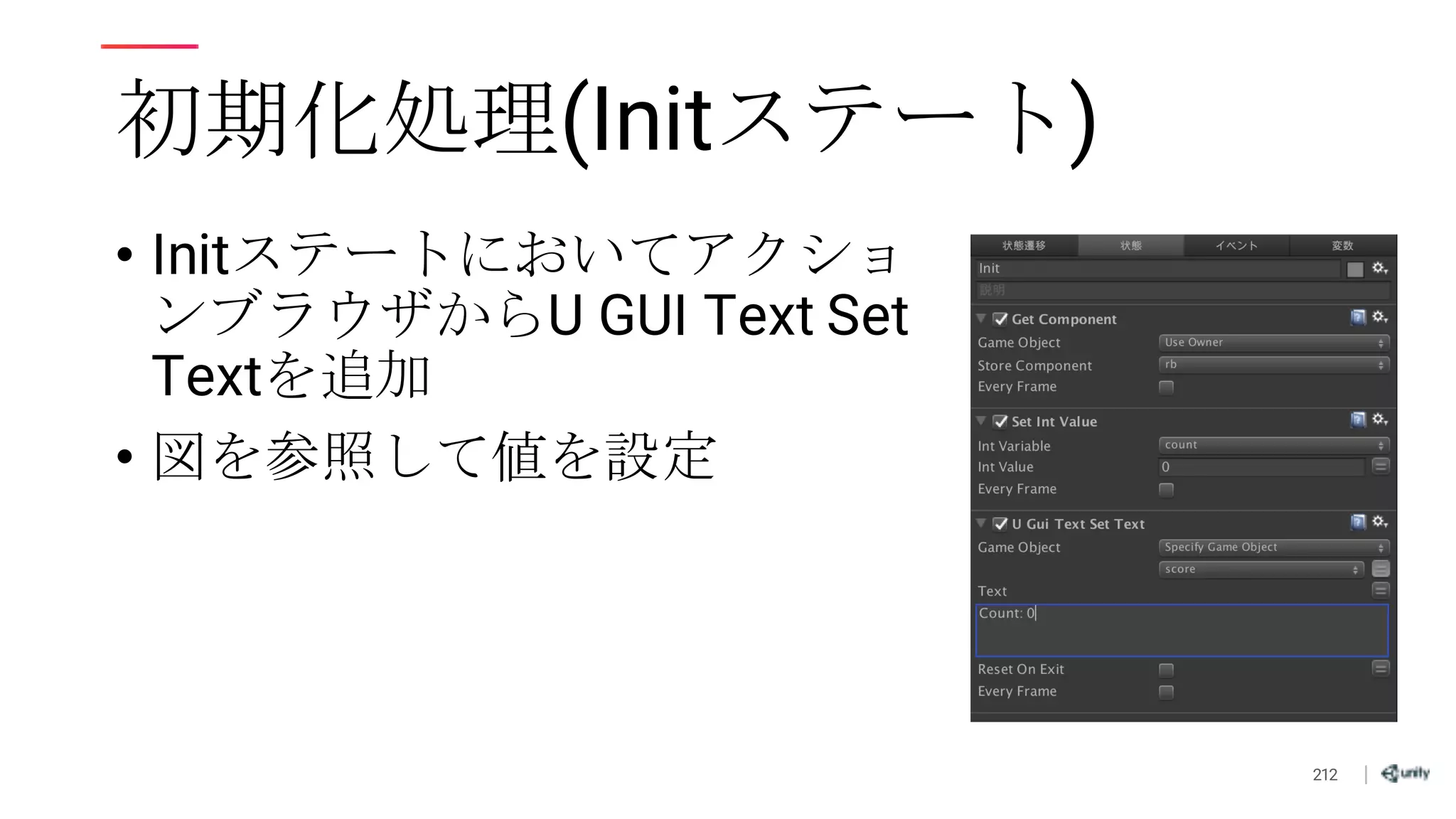Click the Count: 0 text input area
Viewport: 1456px width, 819px height.
(x=1182, y=630)
